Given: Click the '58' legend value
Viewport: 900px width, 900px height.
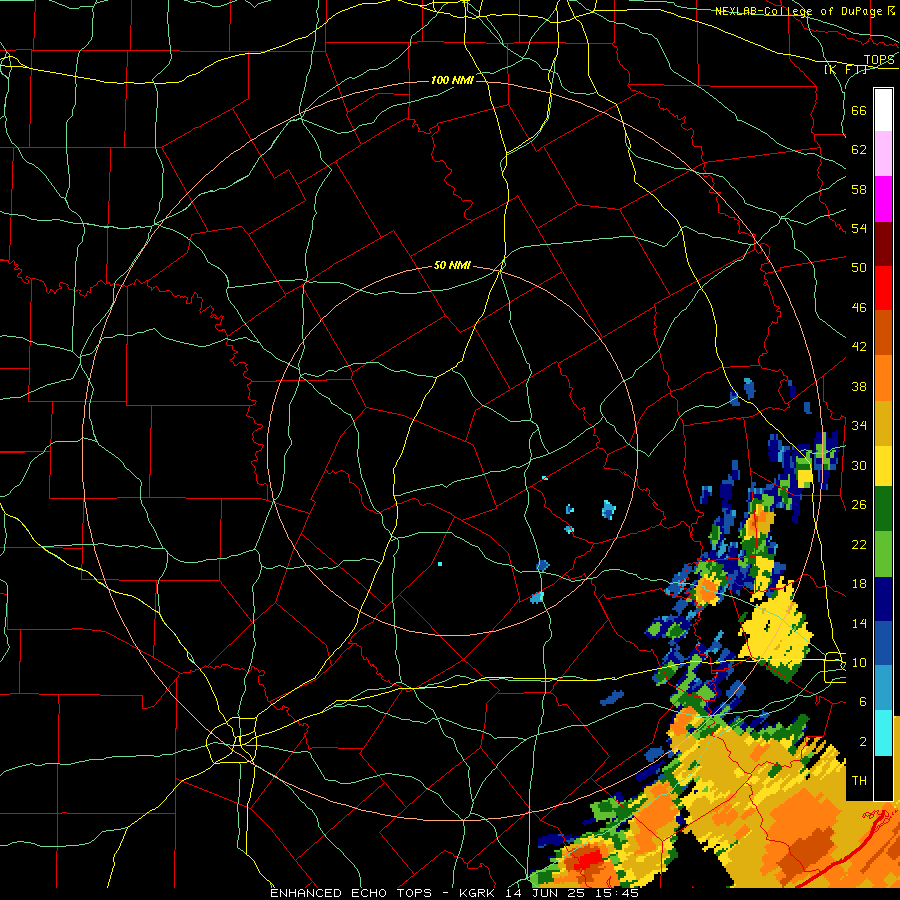Looking at the screenshot, I should coord(859,189).
